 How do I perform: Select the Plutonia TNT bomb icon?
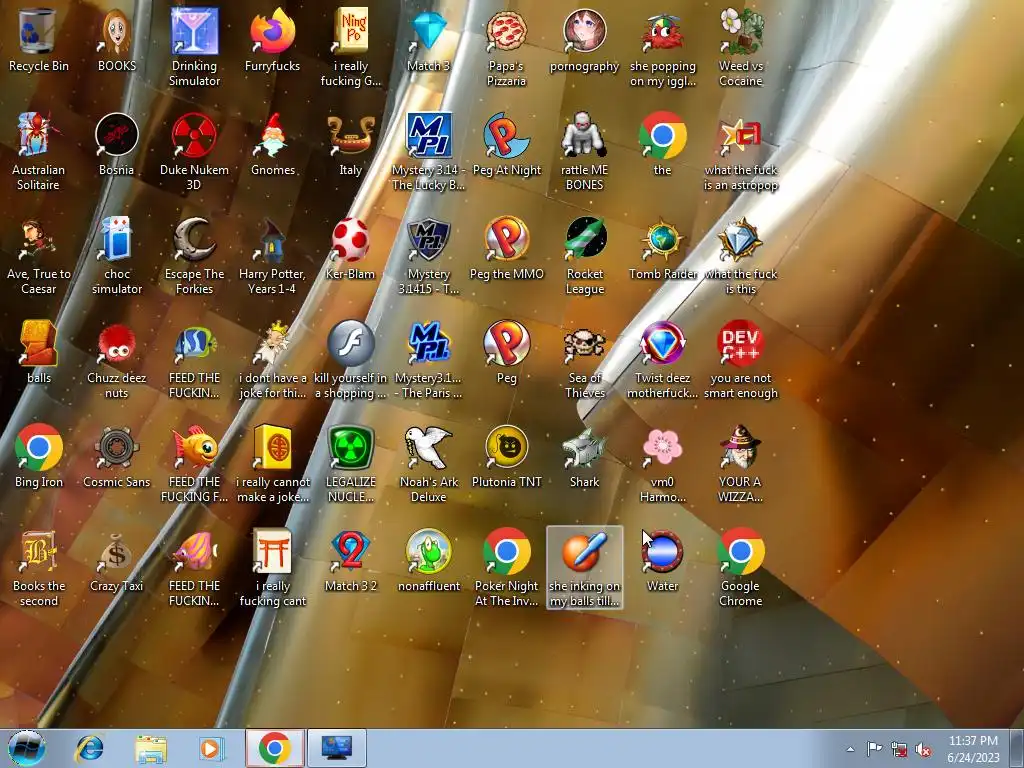tap(506, 447)
